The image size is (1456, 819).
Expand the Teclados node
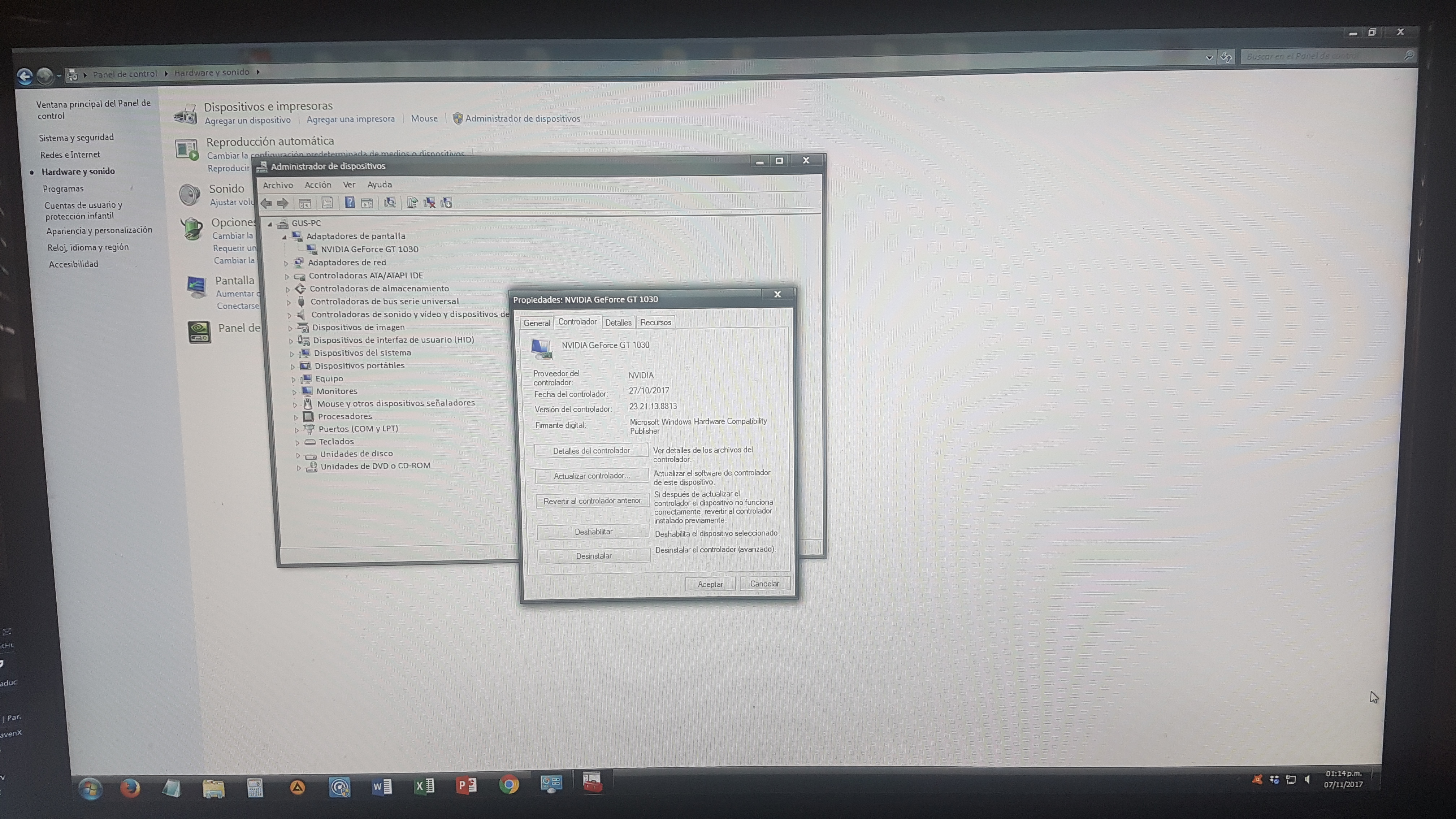(x=297, y=443)
